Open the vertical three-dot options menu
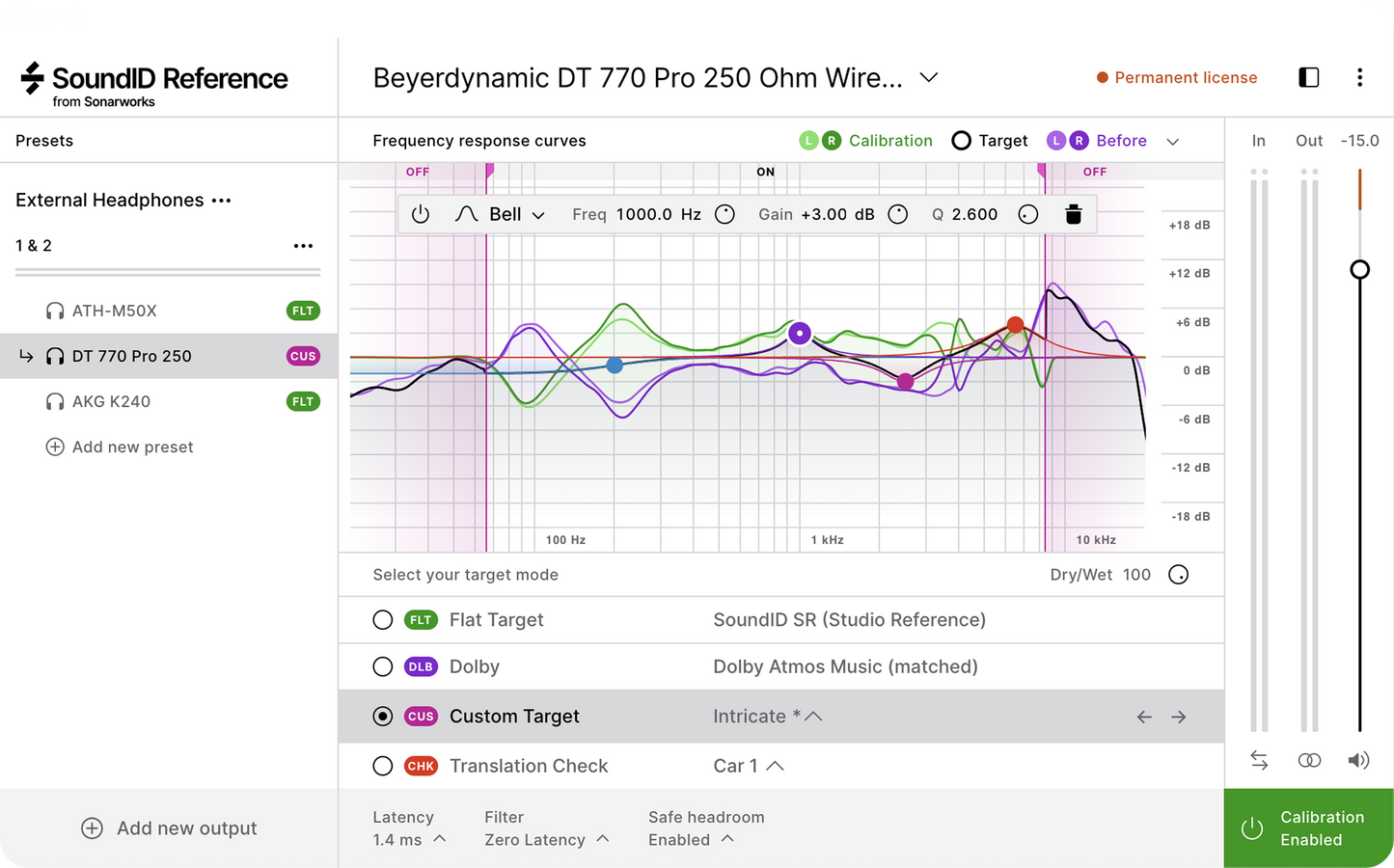This screenshot has height=868, width=1394. point(1359,77)
